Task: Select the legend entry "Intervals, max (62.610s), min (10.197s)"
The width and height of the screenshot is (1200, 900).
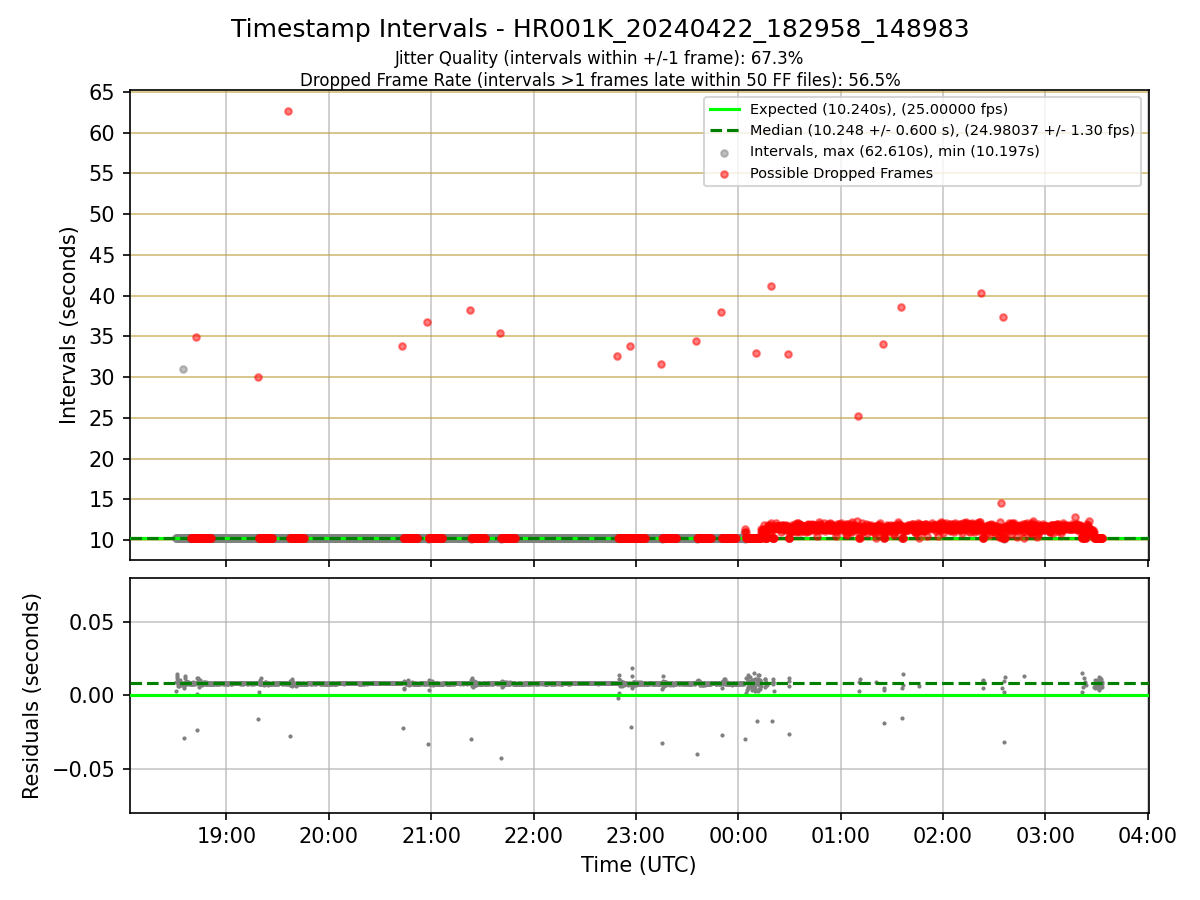Action: [895, 151]
